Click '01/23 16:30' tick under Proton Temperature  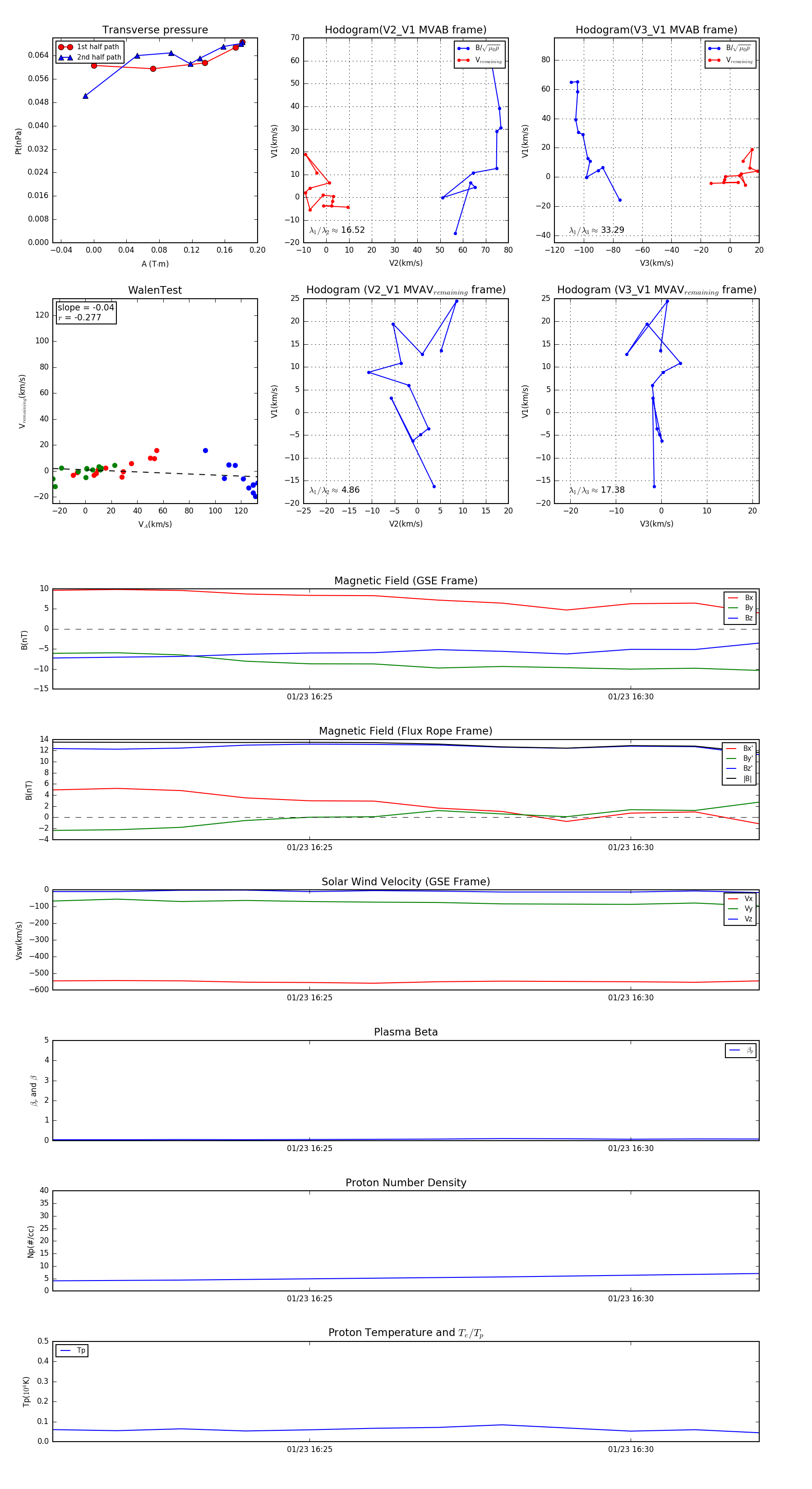click(x=631, y=1449)
